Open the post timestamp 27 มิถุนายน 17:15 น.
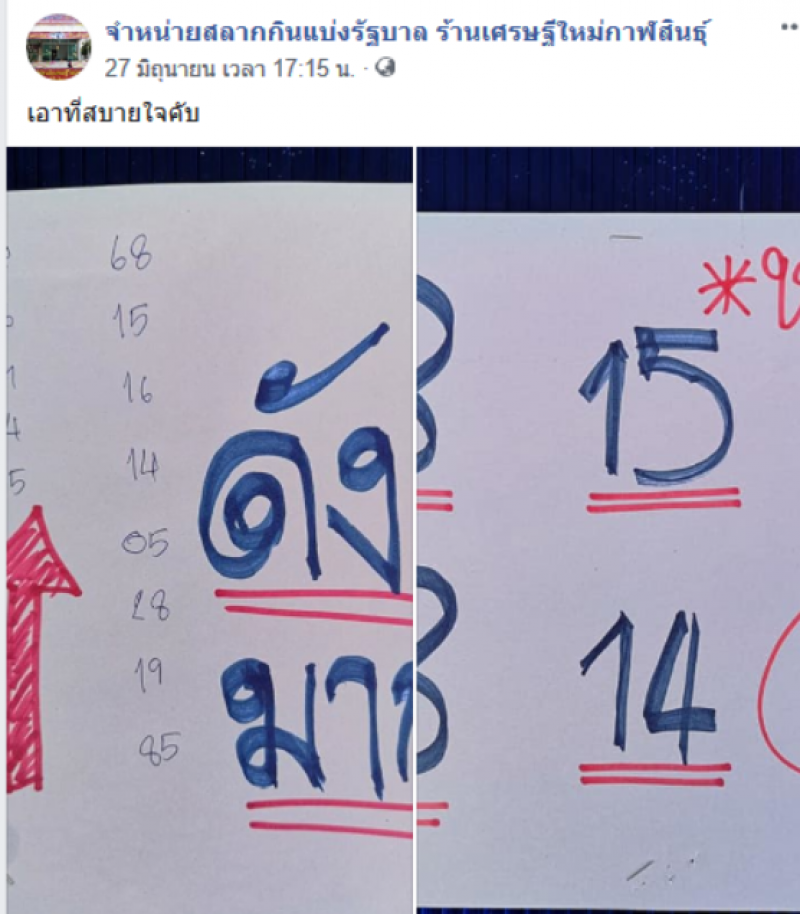 (229, 69)
